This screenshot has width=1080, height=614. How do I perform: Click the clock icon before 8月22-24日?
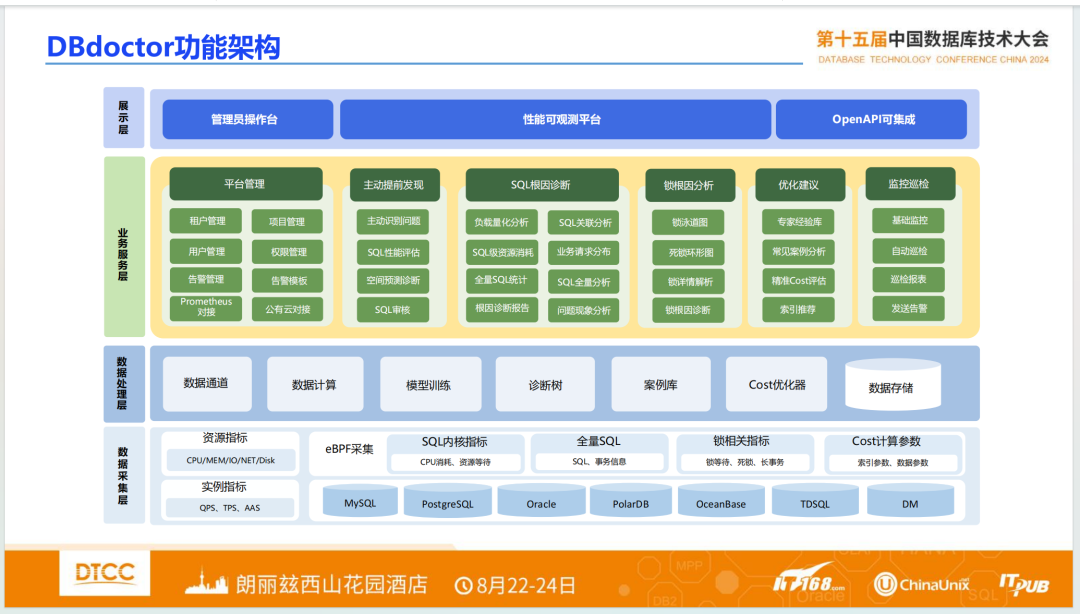tap(464, 586)
